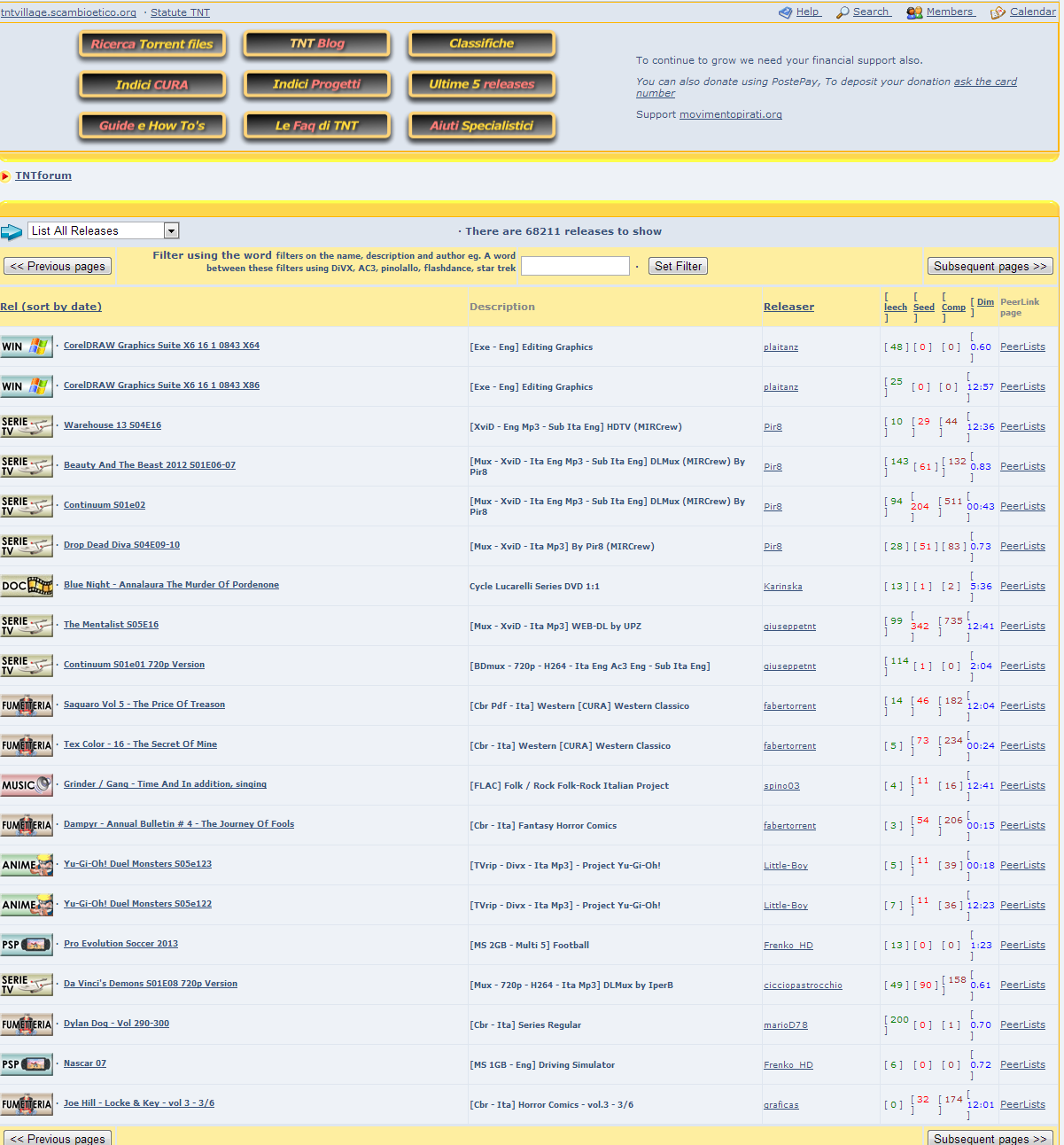Open the Indici Progetti button

click(317, 84)
